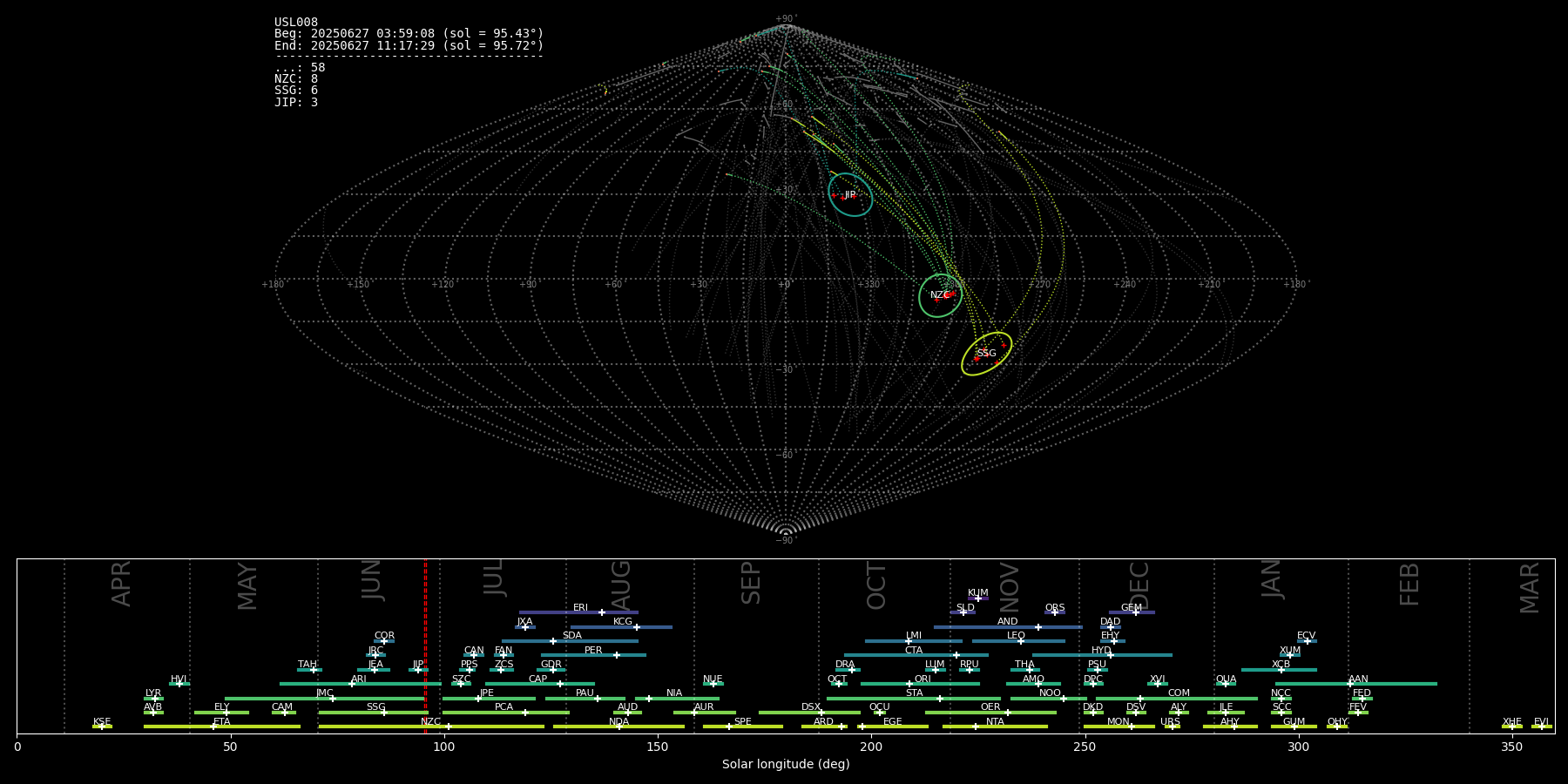Select the XCB shower label in timeline
1568x784 pixels.
point(1281,665)
